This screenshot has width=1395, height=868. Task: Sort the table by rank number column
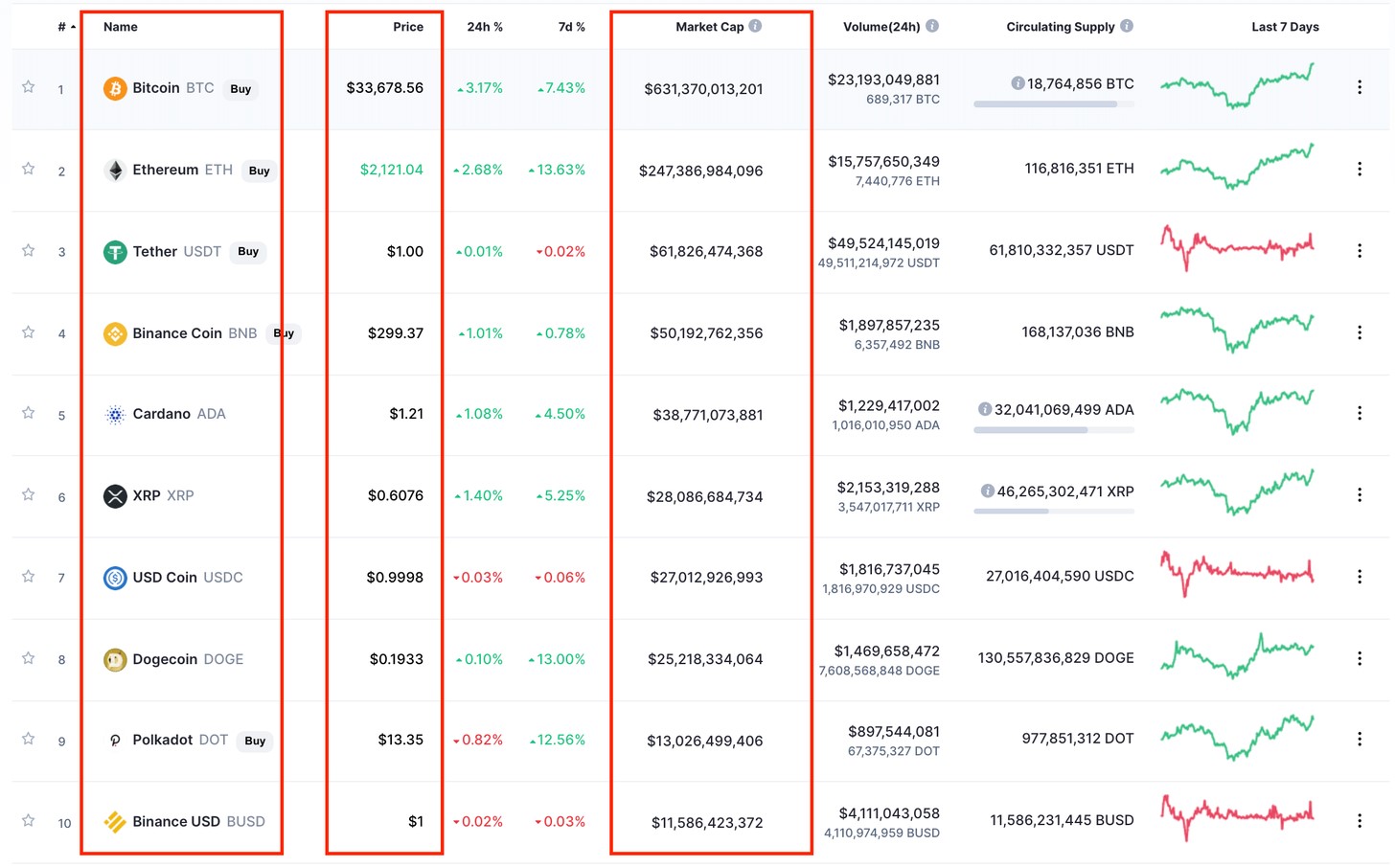click(x=66, y=27)
